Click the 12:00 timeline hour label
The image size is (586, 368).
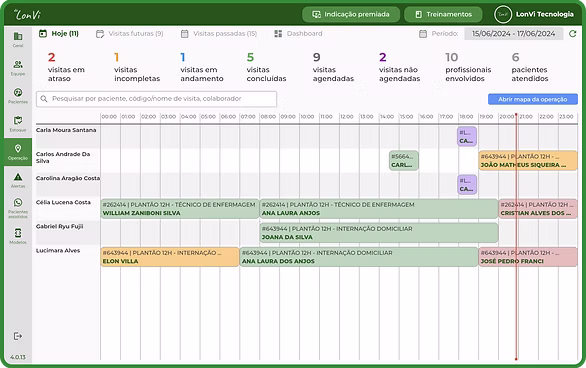[346, 117]
